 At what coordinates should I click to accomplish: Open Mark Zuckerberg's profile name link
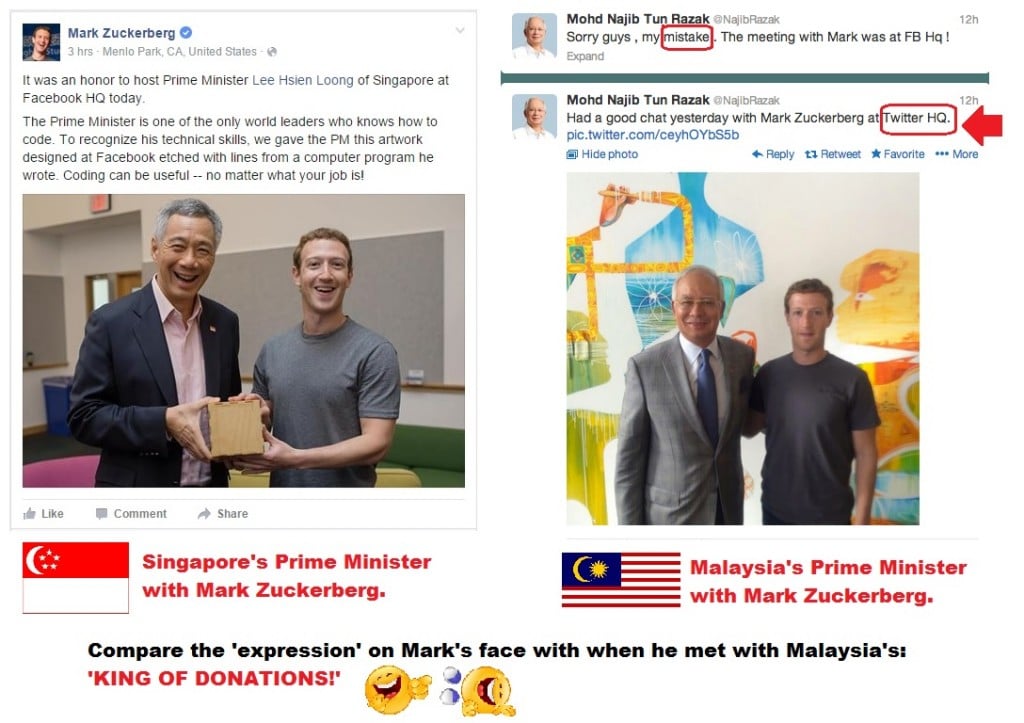pyautogui.click(x=121, y=33)
